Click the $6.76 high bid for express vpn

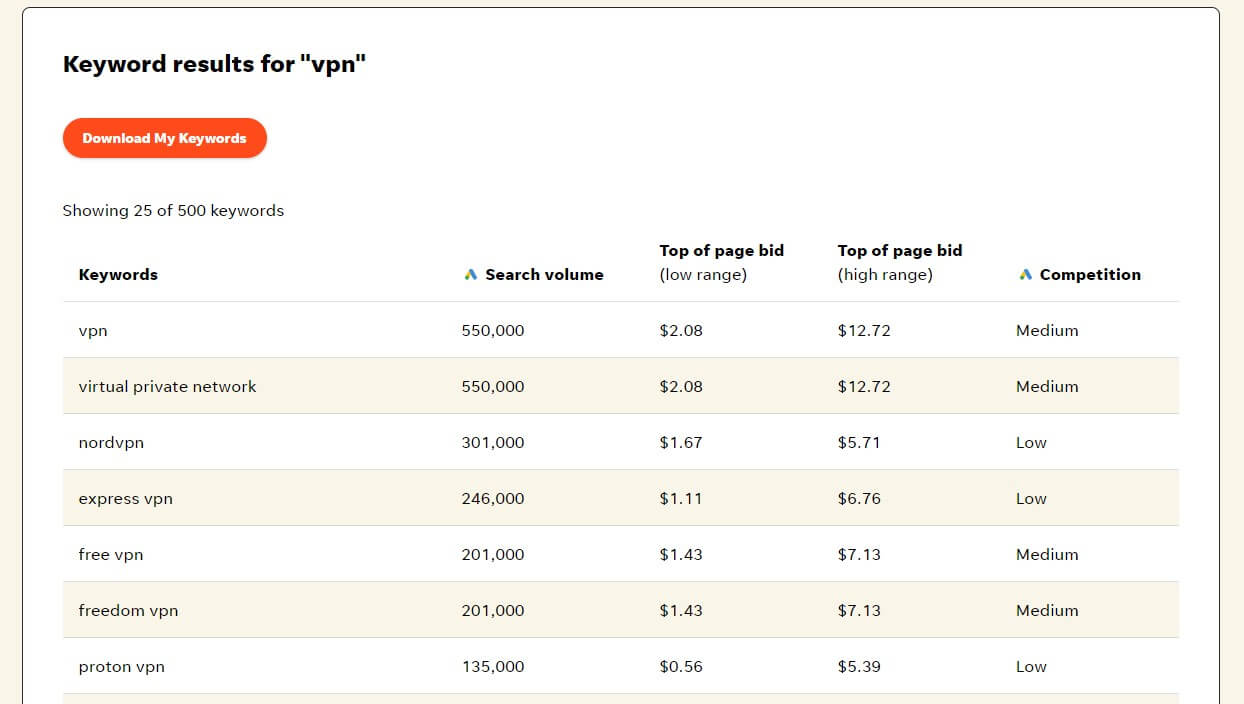[859, 499]
